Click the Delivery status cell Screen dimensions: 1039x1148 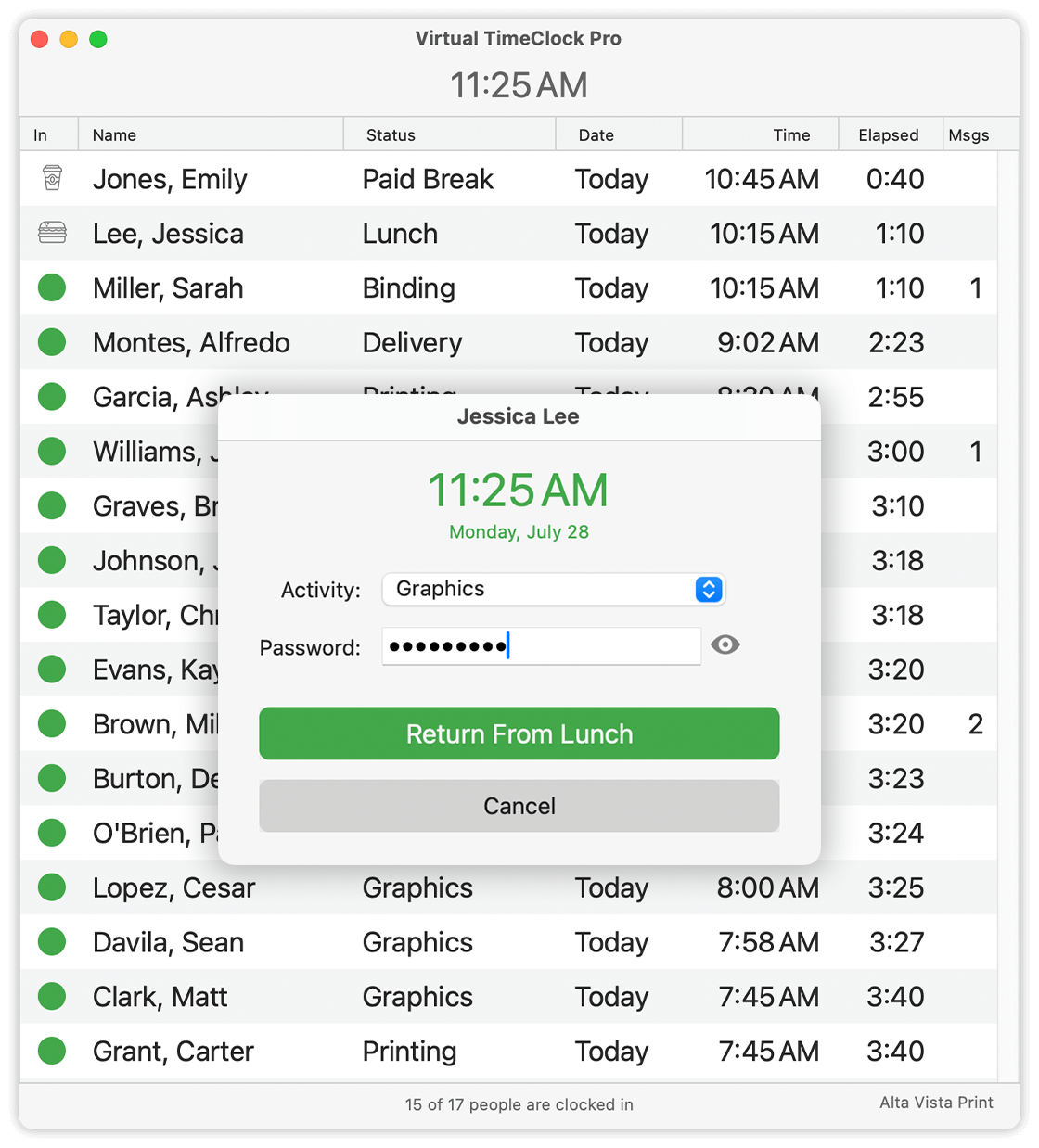point(412,343)
